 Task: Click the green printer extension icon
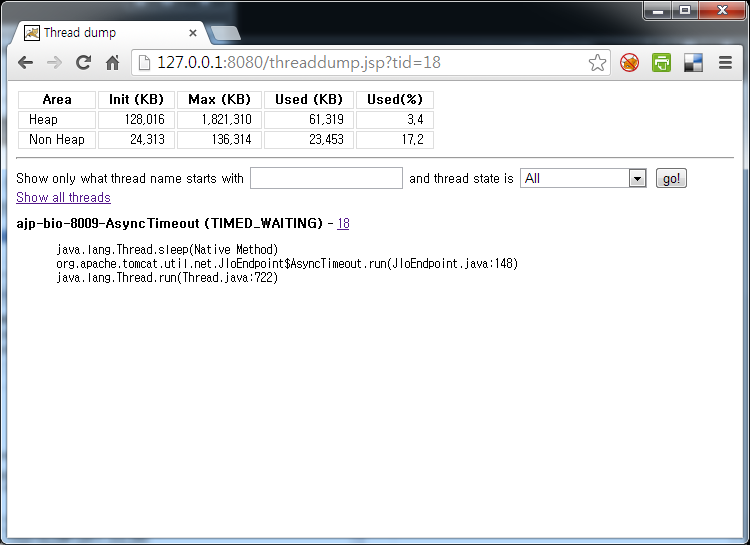[x=661, y=63]
